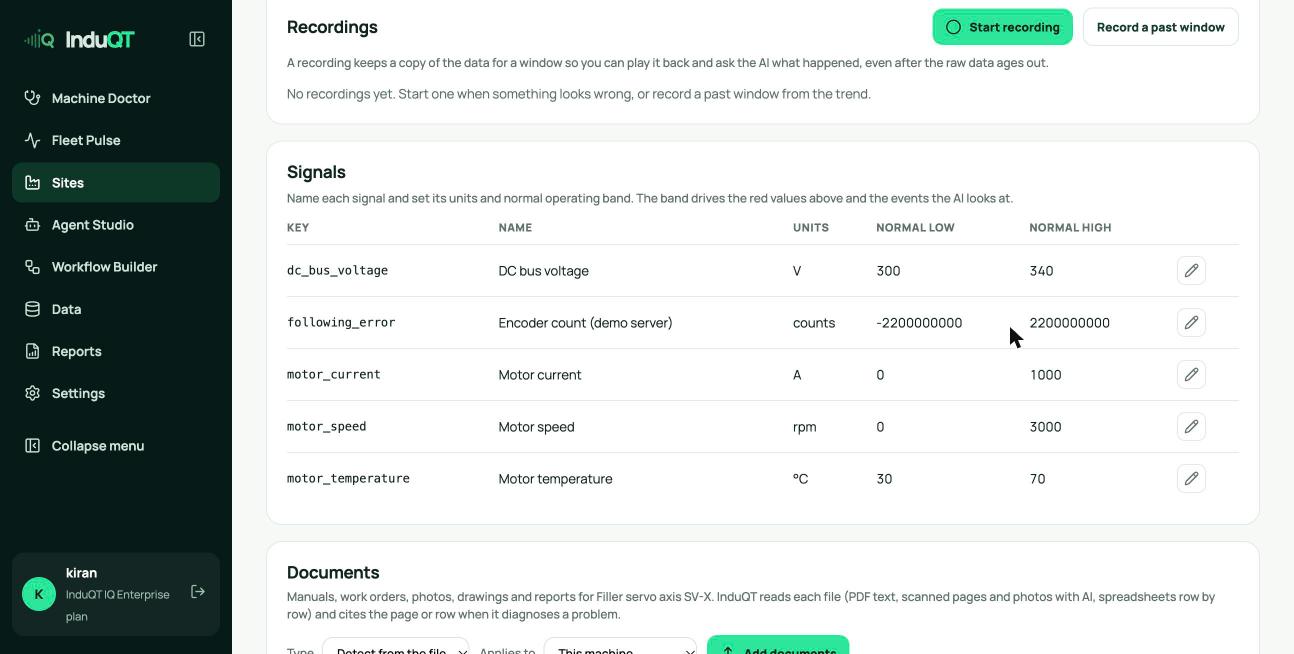The image size is (1294, 654).
Task: Click the DC bus voltage name
Action: [544, 271]
